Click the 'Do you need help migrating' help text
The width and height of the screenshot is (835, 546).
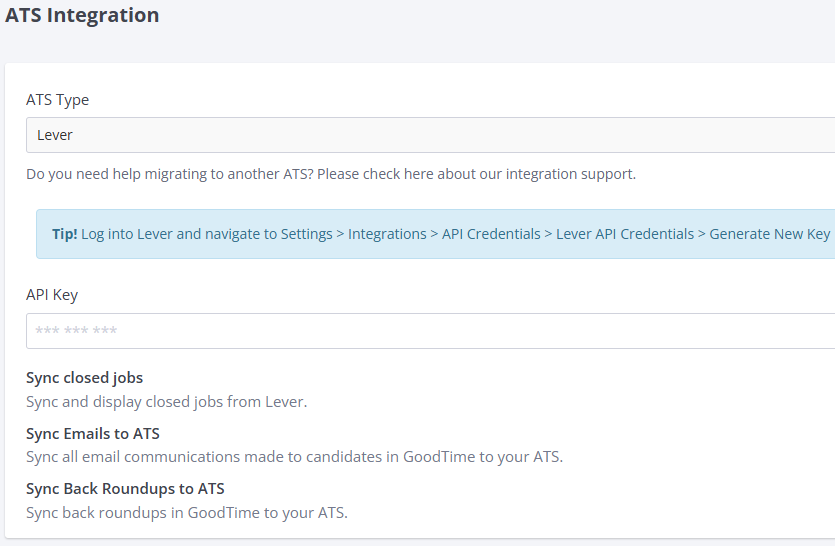tap(331, 174)
